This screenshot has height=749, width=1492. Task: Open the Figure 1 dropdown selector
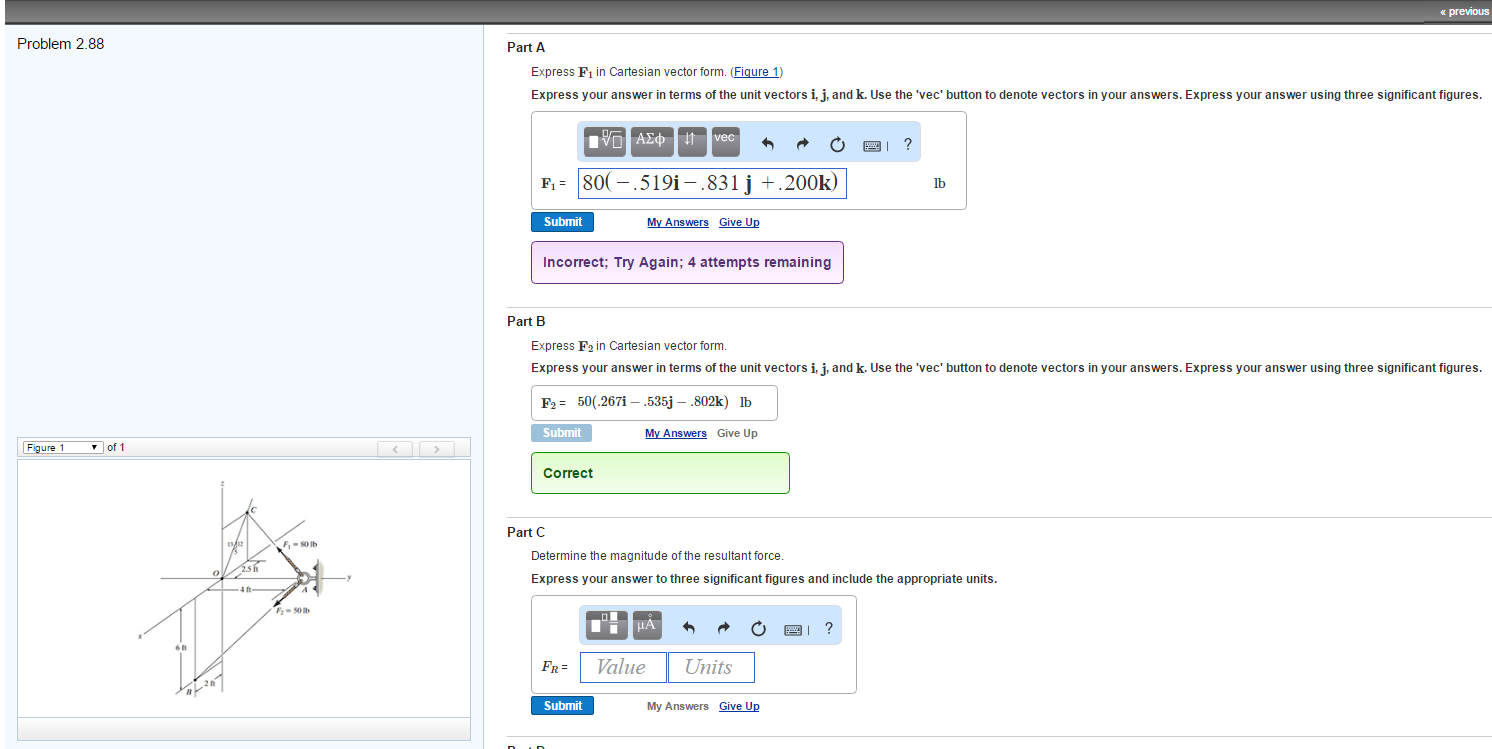(62, 447)
